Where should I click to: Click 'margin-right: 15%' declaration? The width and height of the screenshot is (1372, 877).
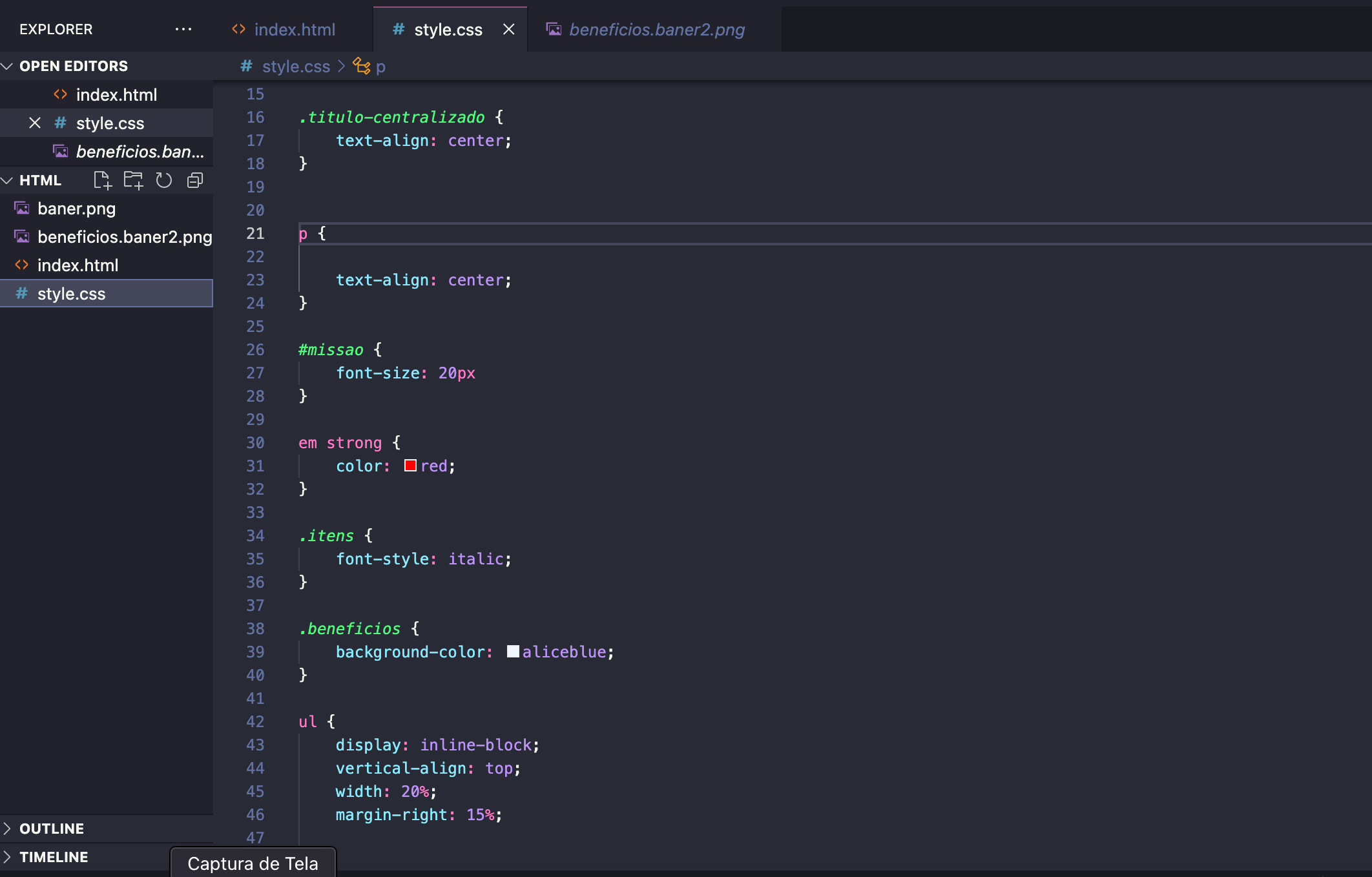(419, 814)
